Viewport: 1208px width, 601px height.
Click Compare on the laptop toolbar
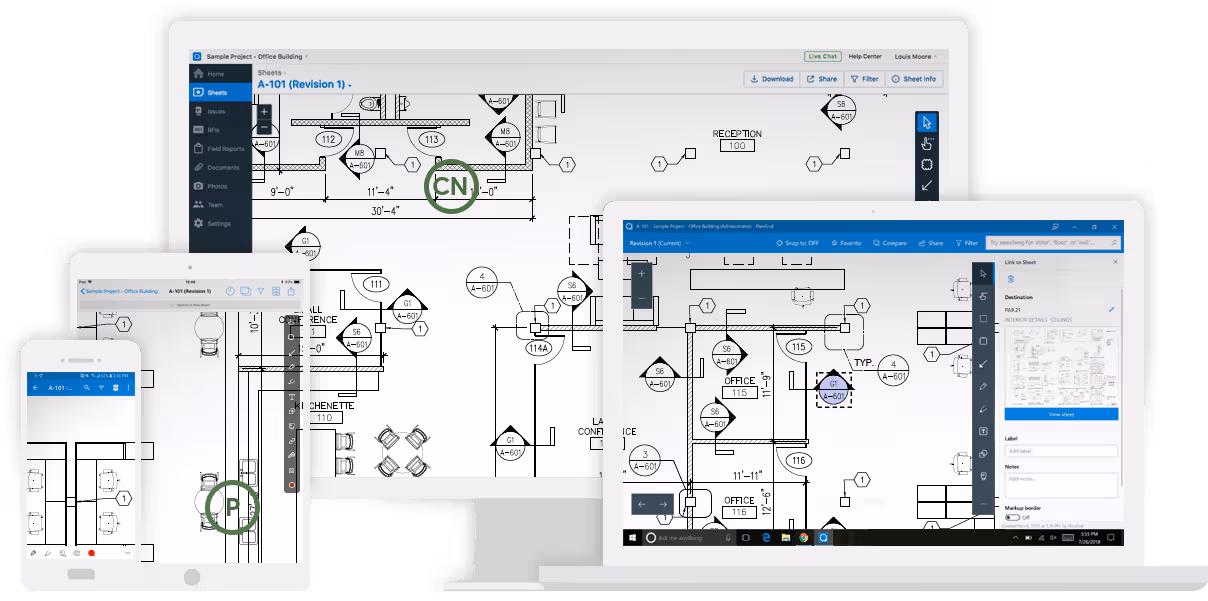coord(889,243)
